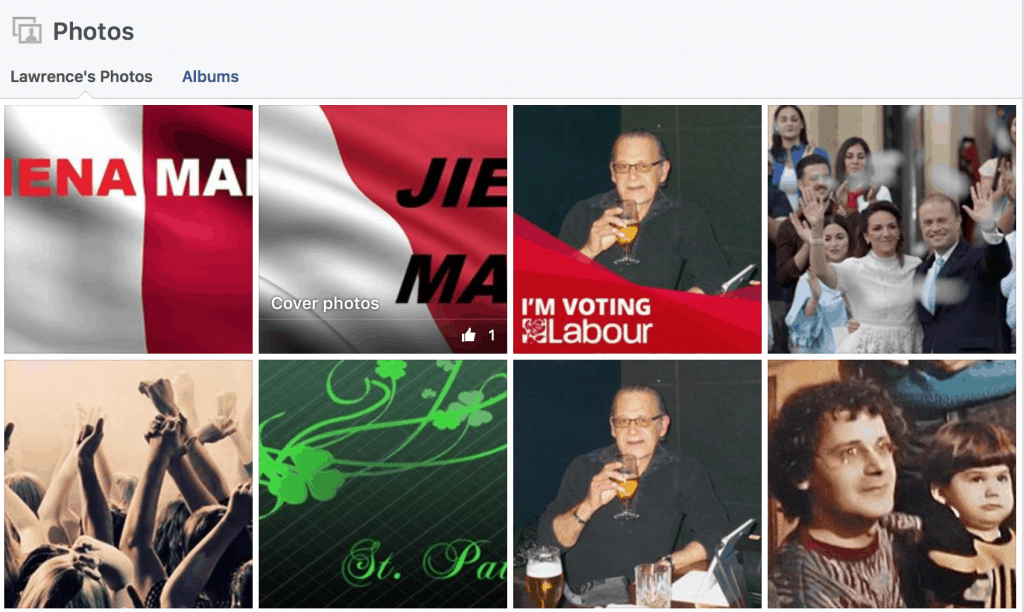Click the Labour rose logo in photo

[534, 330]
